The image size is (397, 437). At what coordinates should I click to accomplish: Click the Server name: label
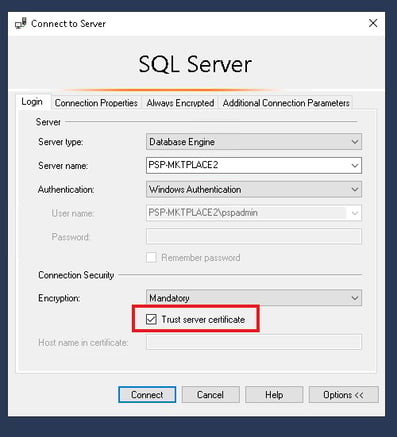63,166
